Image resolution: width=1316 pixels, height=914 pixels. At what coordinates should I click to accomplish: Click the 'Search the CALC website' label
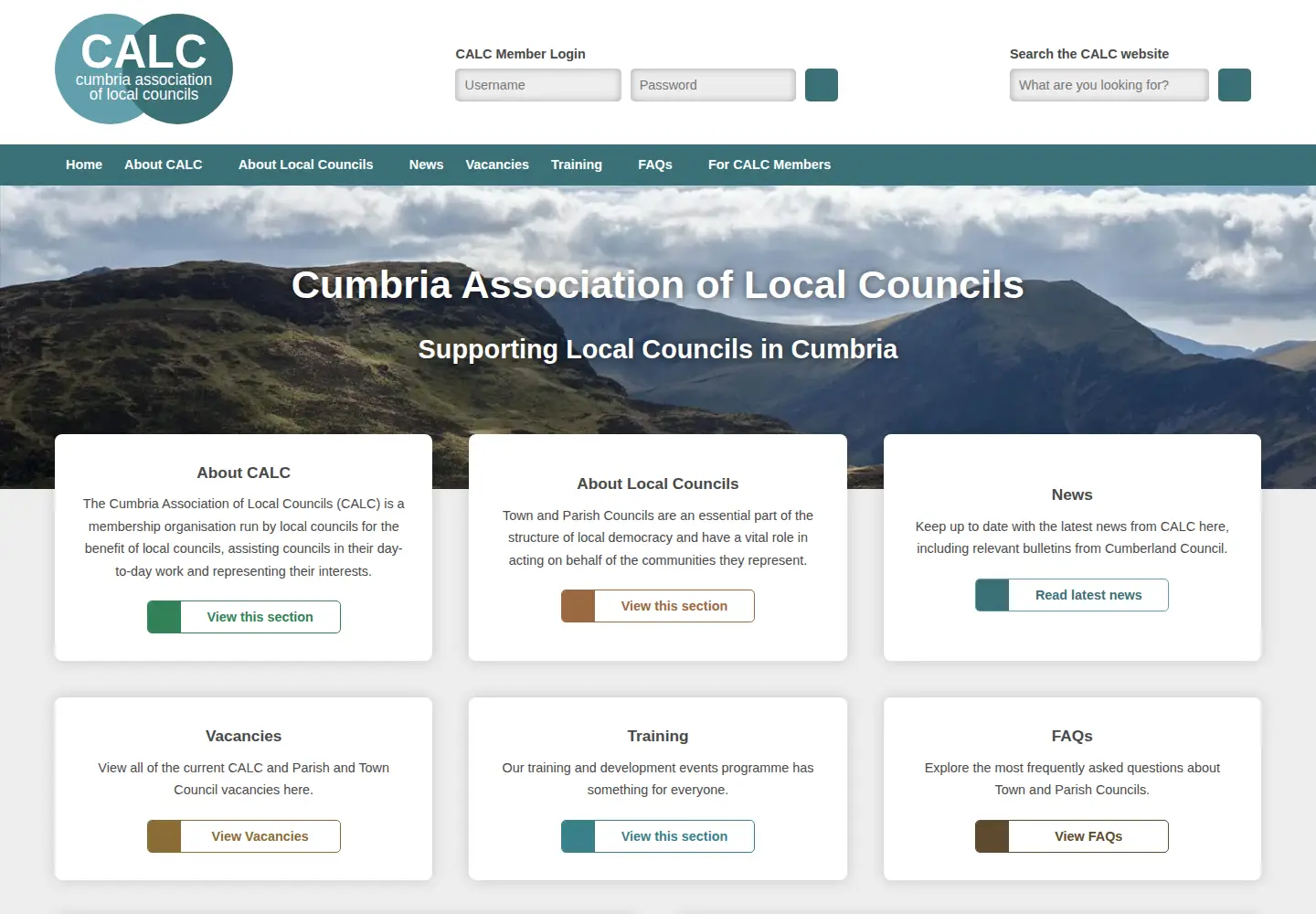(1089, 54)
